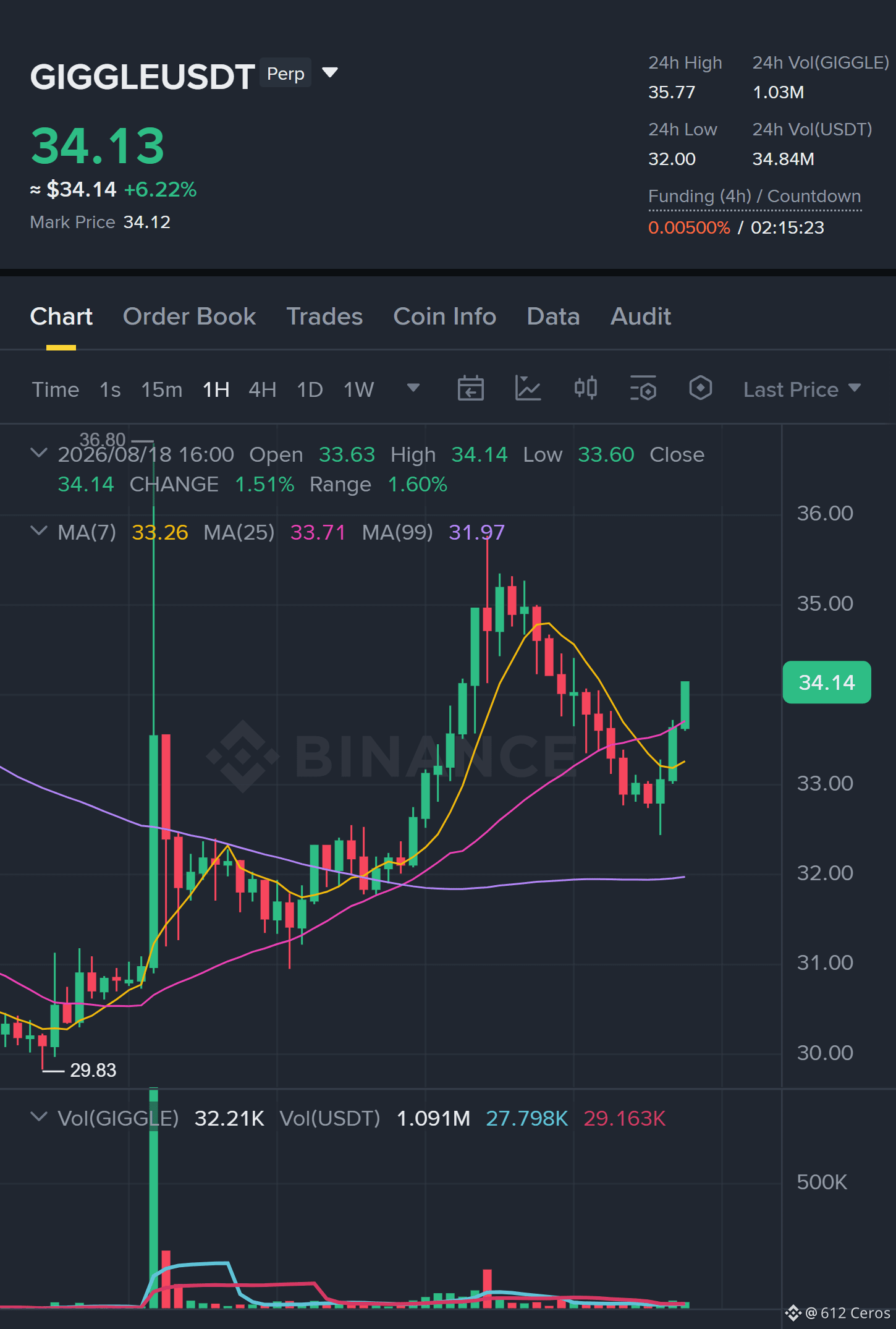Open the chart display settings icon
This screenshot has height=1329, width=896.
[x=643, y=388]
